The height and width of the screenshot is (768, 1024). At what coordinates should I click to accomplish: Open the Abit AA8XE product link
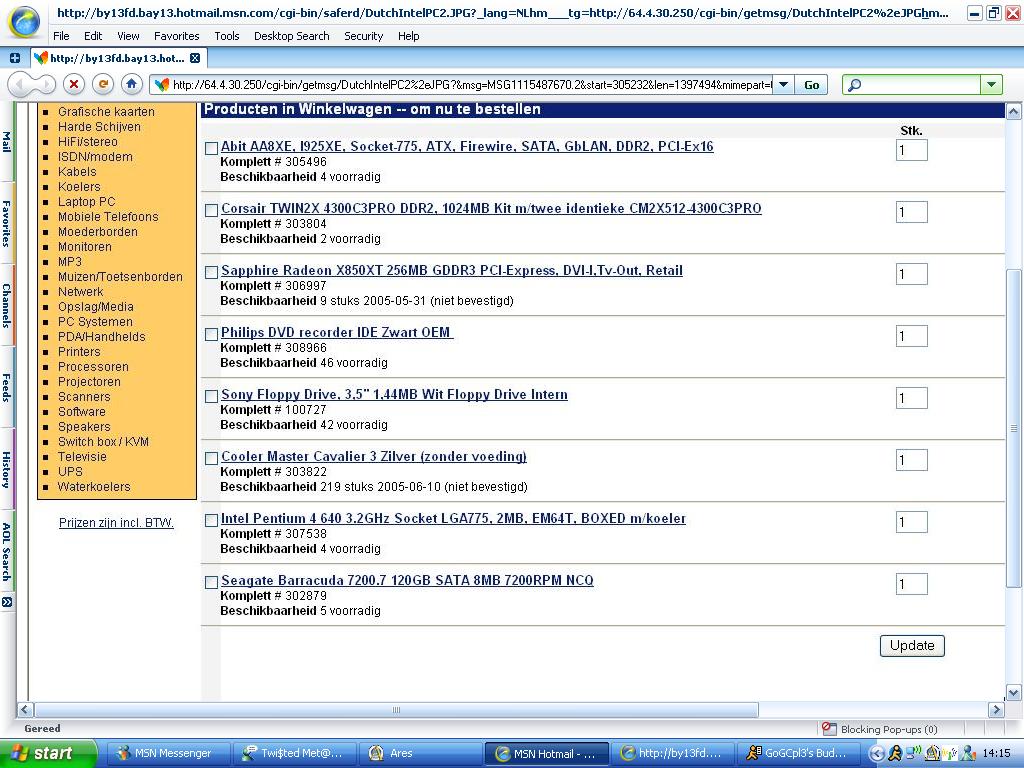pos(467,146)
